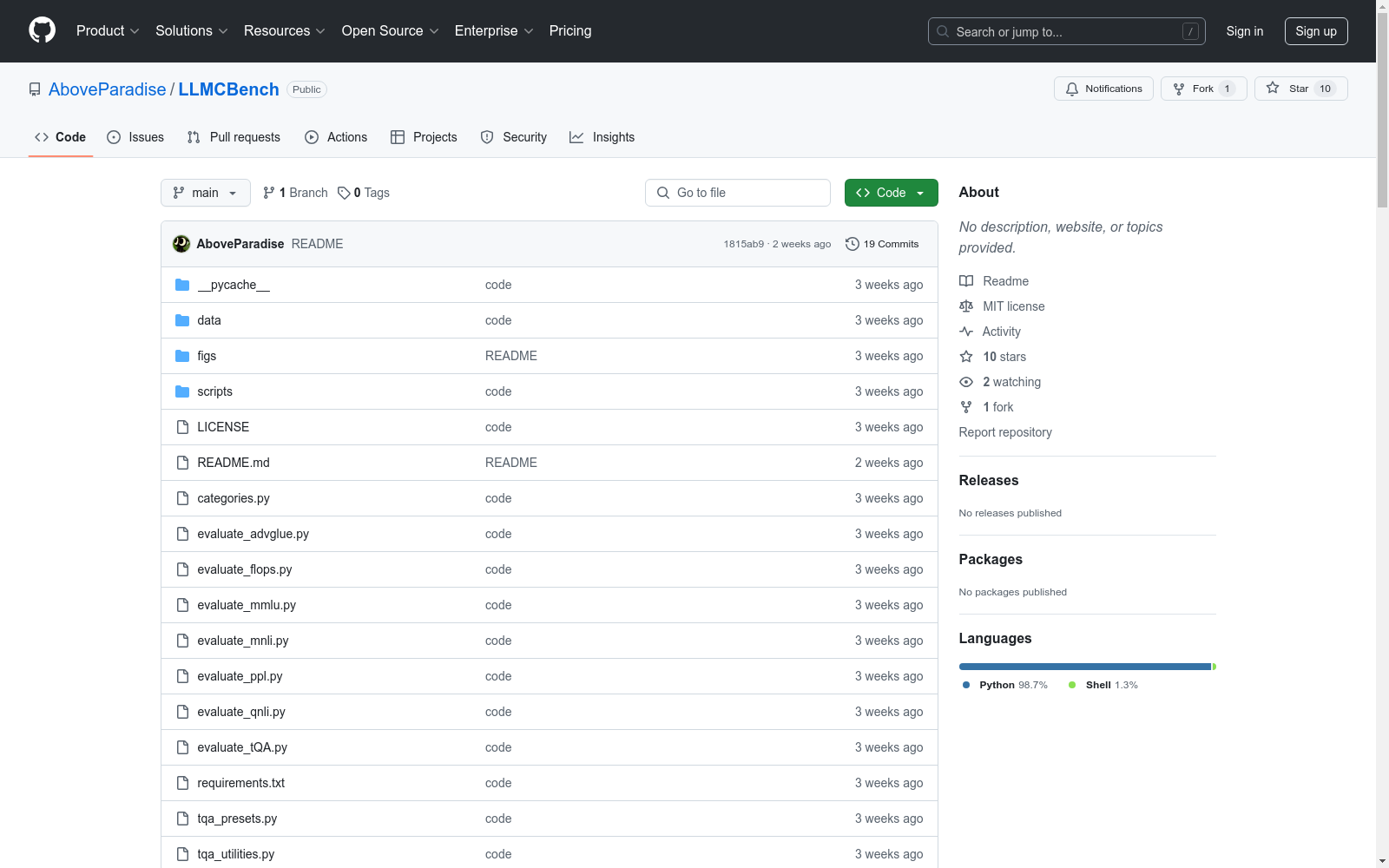Click the Python 98.7% language legend entry
Viewport: 1389px width, 868px height.
[1005, 685]
